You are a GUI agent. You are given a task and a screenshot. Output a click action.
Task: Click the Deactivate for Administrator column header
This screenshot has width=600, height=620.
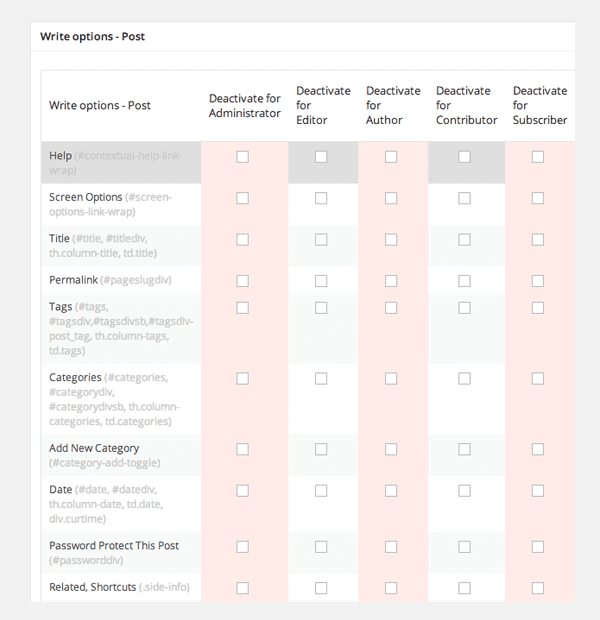pyautogui.click(x=244, y=106)
